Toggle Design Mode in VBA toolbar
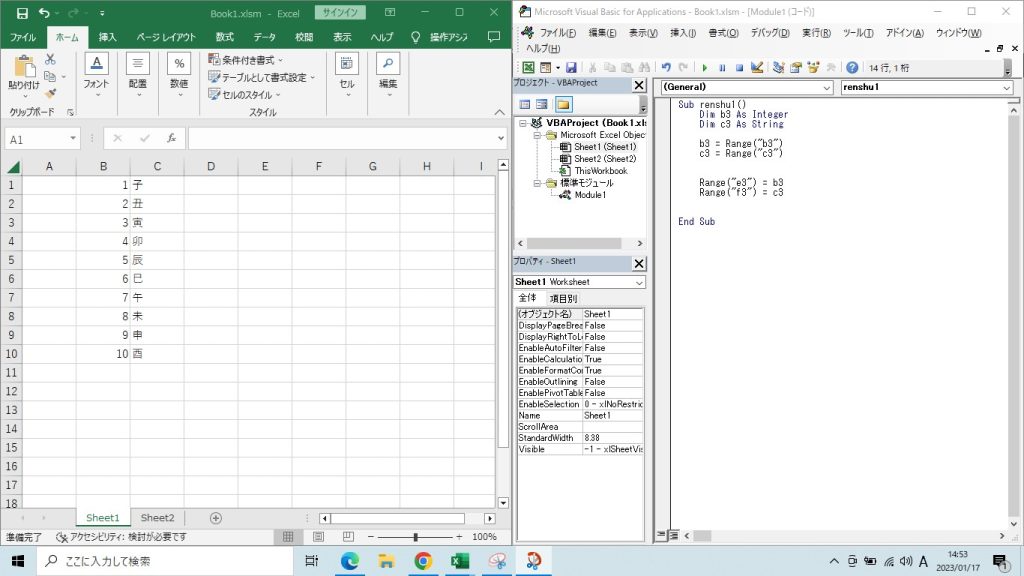The width and height of the screenshot is (1024, 576). [757, 68]
